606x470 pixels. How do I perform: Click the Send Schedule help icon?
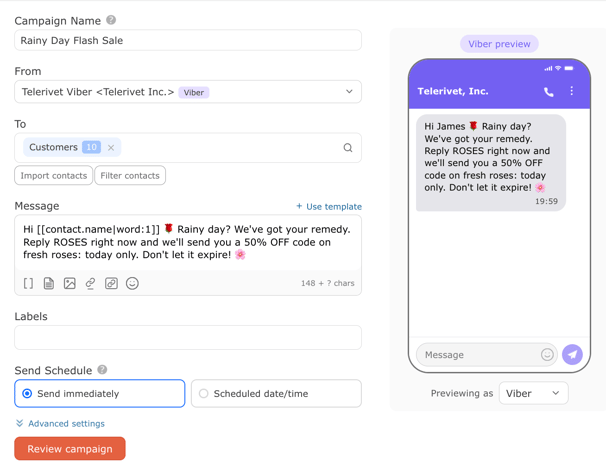coord(102,370)
